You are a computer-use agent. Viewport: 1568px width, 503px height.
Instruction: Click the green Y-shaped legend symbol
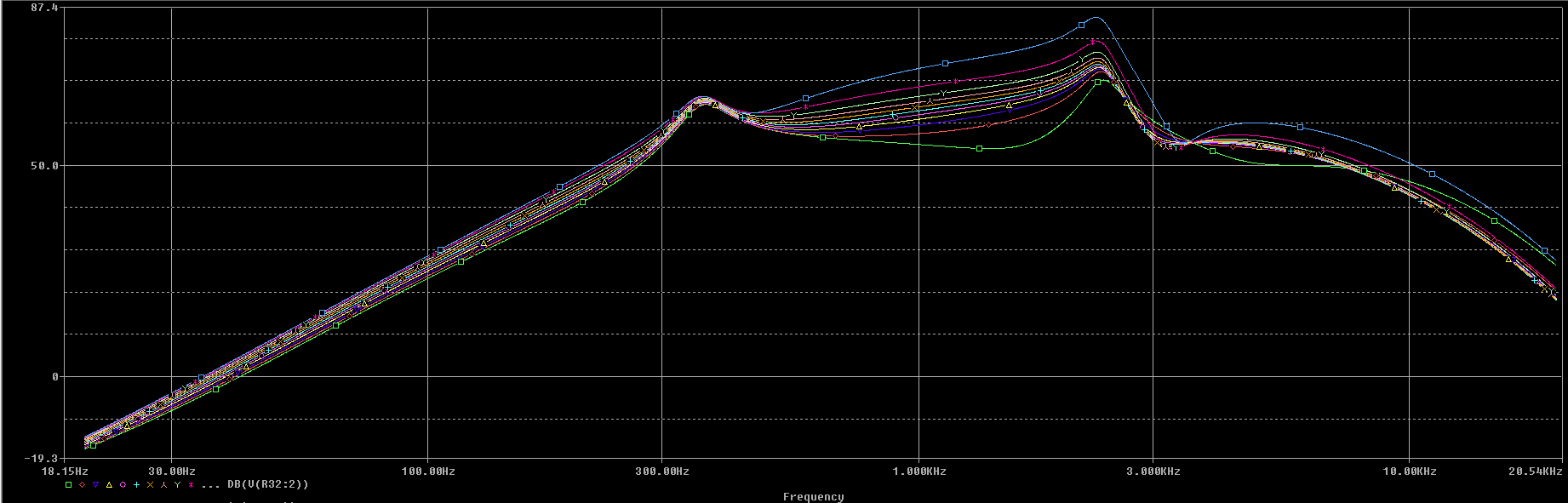click(x=178, y=484)
